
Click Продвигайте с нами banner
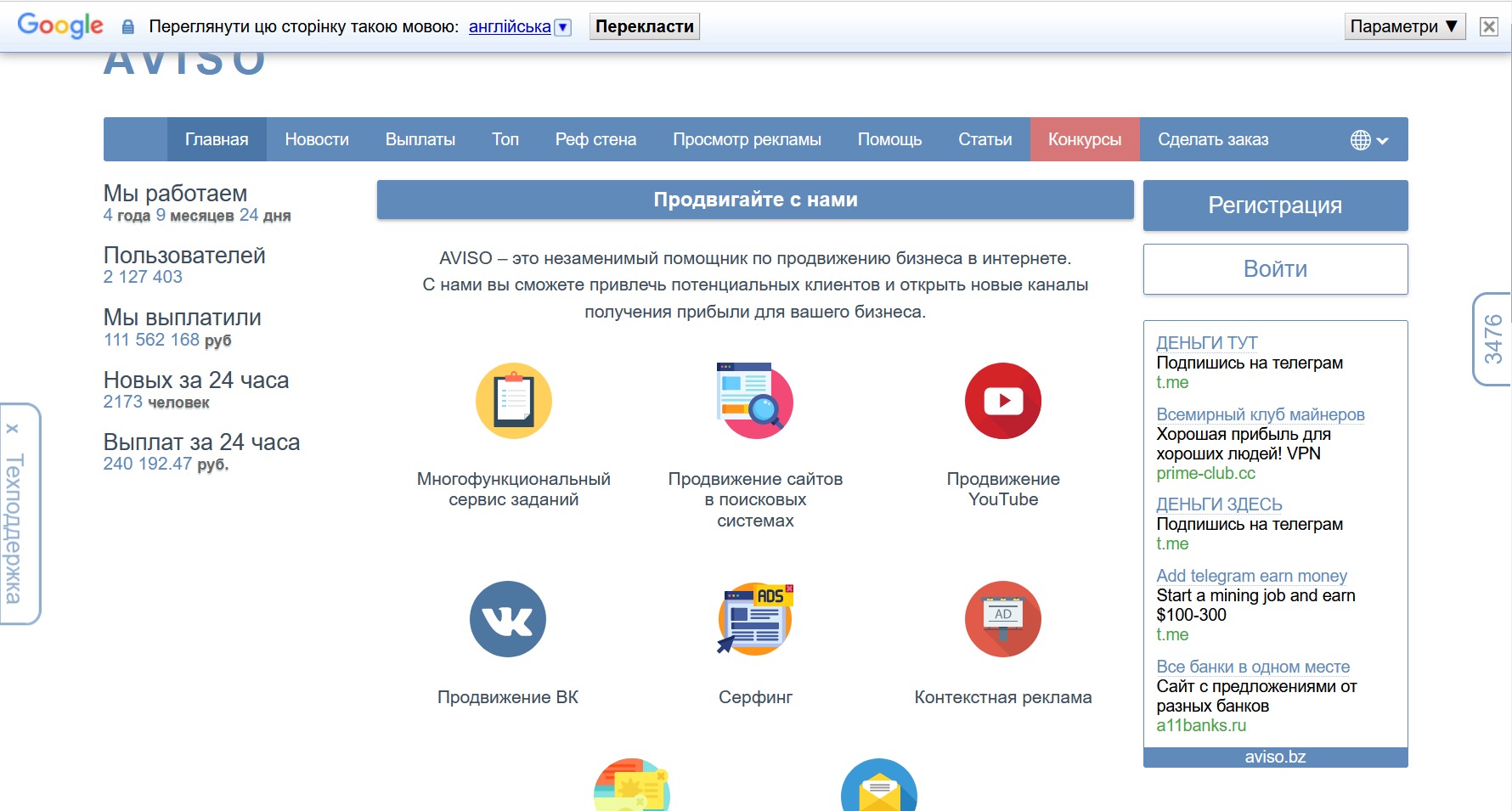coord(755,200)
